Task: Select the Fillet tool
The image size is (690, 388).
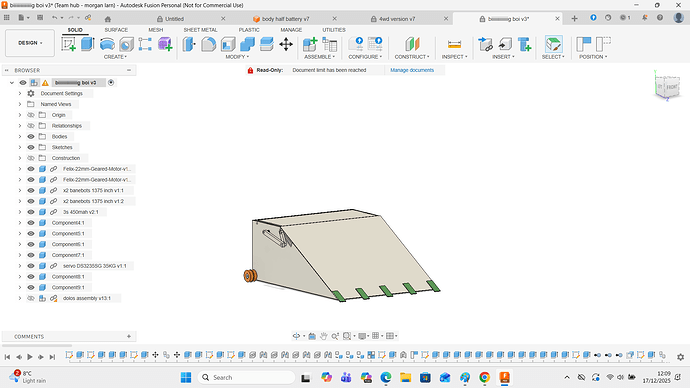Action: click(209, 44)
